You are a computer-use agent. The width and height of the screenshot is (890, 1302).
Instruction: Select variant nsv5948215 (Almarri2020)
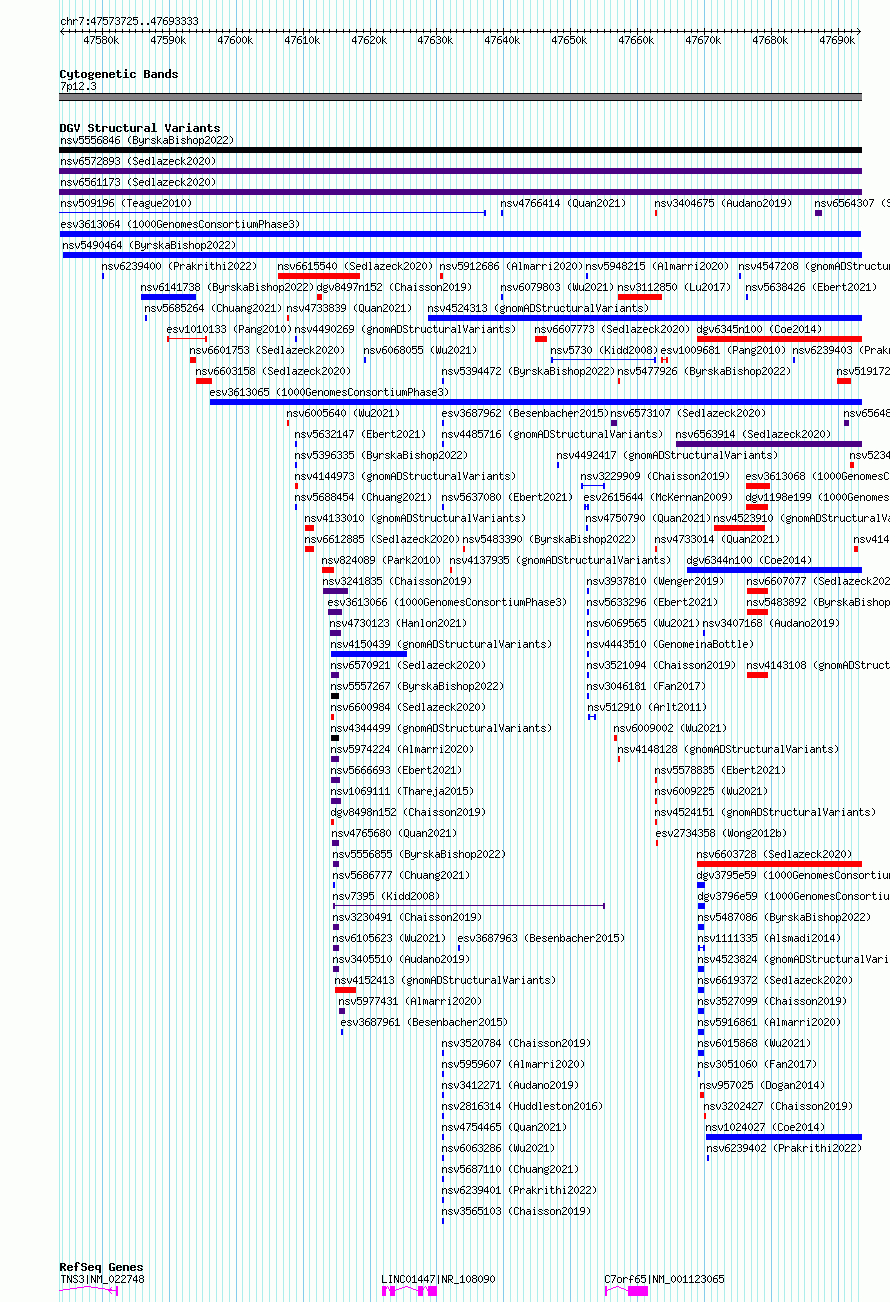[x=657, y=266]
